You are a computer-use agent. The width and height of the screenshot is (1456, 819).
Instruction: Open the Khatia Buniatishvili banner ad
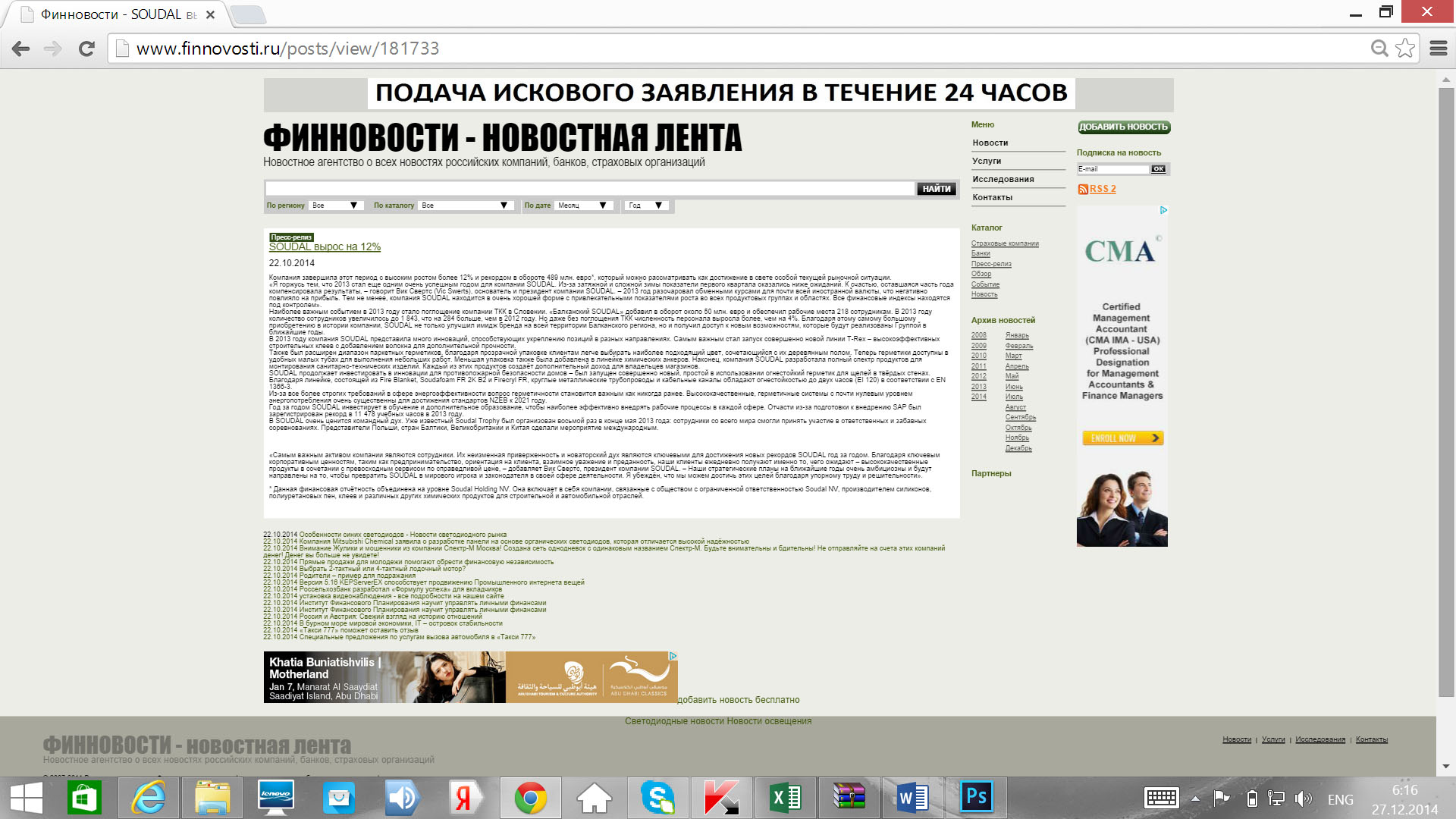[x=470, y=677]
